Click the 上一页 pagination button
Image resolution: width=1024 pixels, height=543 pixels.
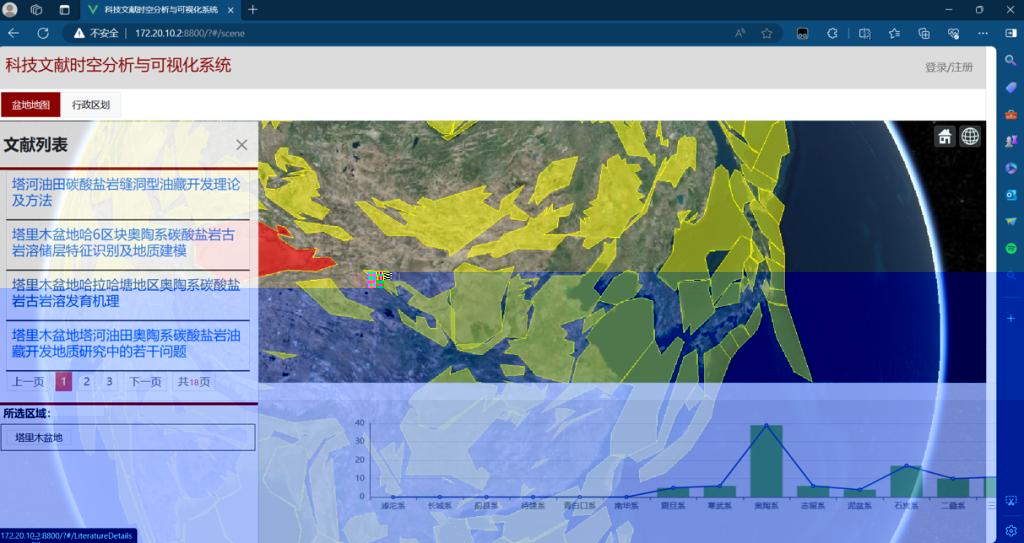pyautogui.click(x=27, y=381)
